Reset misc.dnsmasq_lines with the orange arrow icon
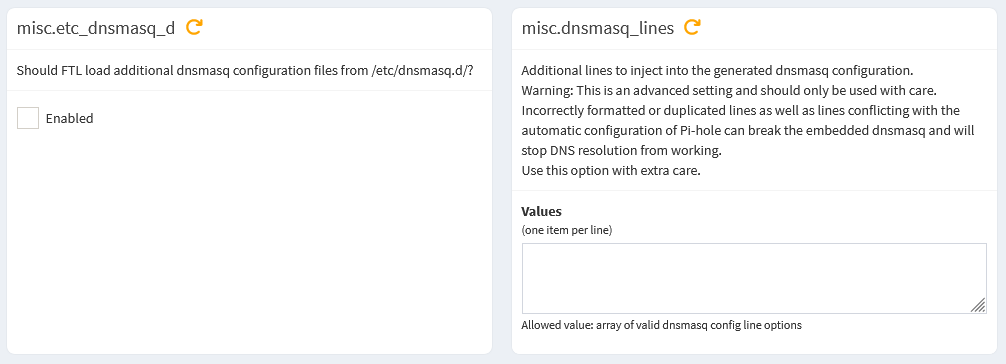Image resolution: width=1006 pixels, height=364 pixels. pos(692,28)
